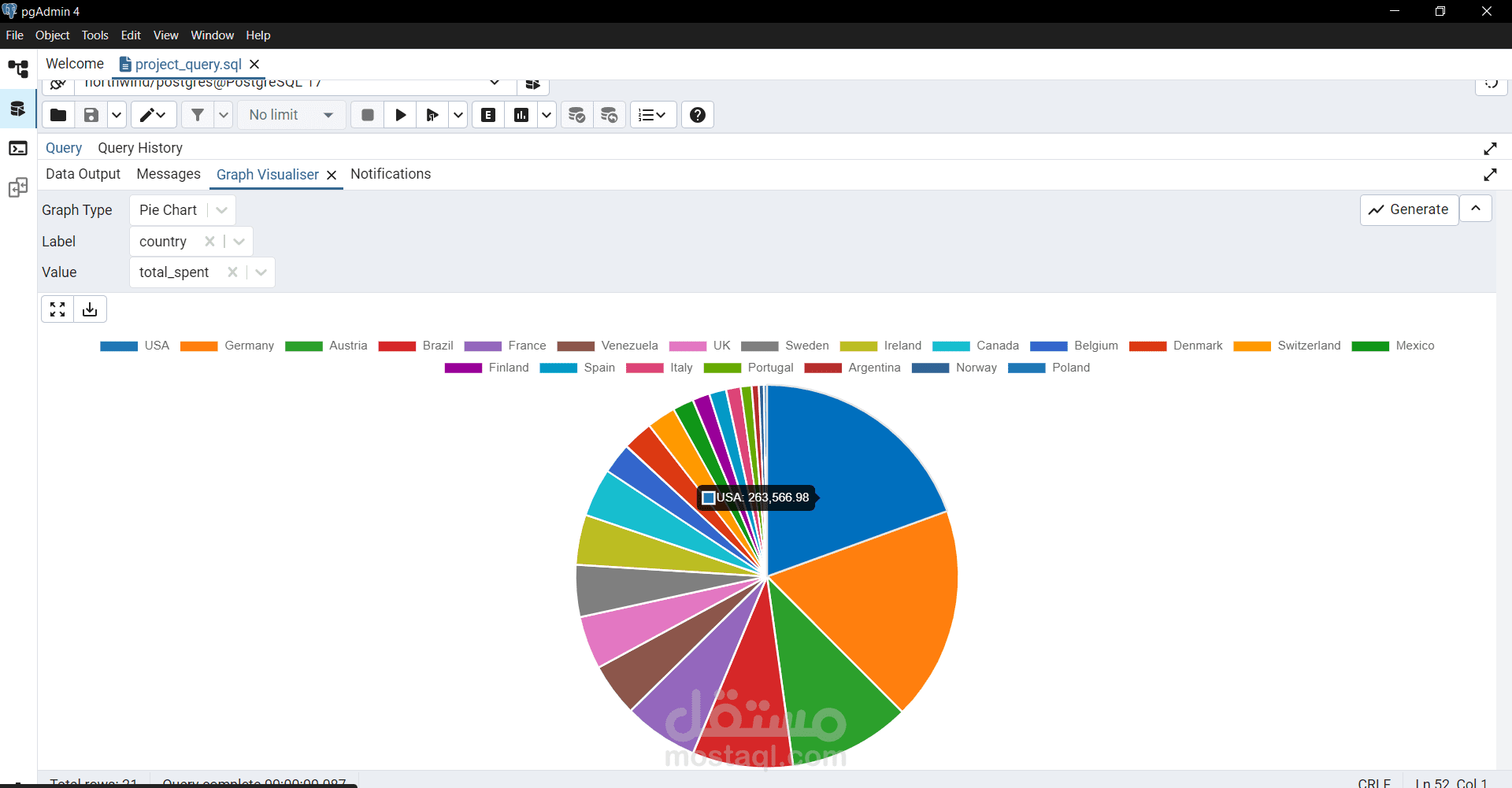Image resolution: width=1512 pixels, height=788 pixels.
Task: Open the Label country dropdown arrow
Action: pyautogui.click(x=239, y=242)
